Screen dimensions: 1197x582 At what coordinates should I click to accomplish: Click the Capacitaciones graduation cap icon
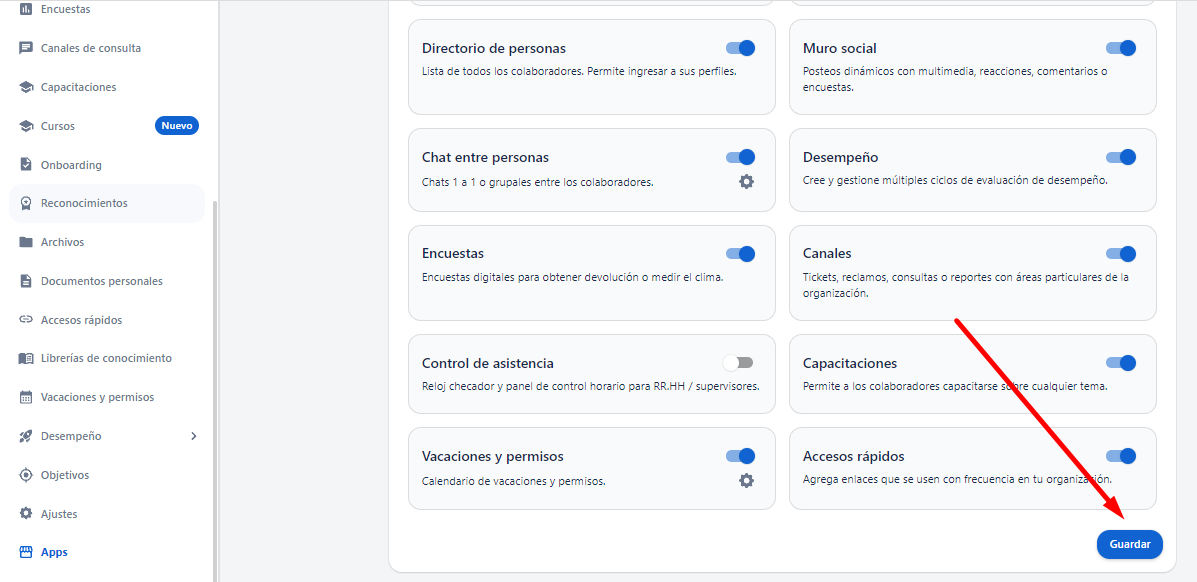[x=26, y=87]
